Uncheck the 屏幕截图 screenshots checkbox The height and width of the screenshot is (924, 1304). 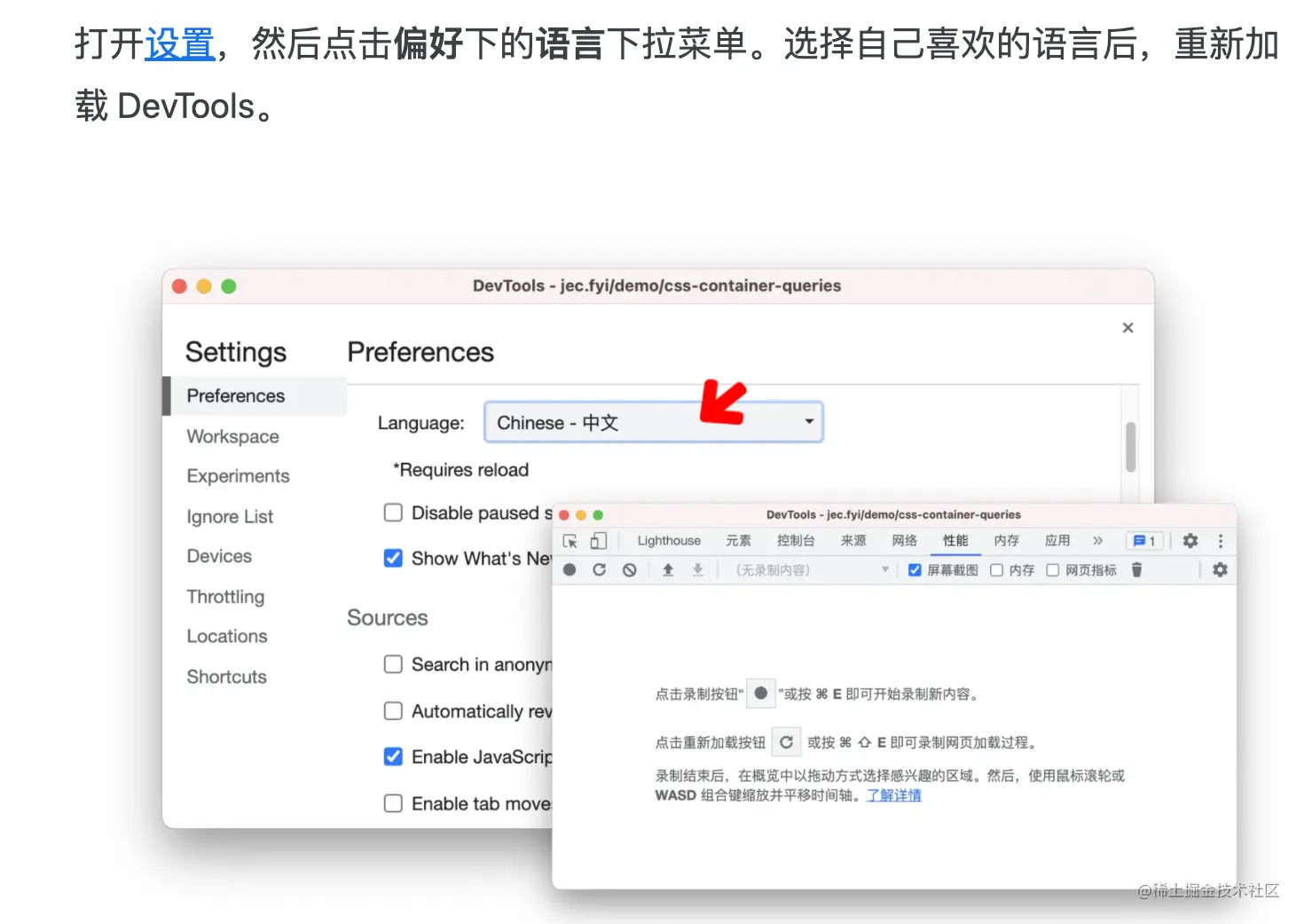point(915,570)
